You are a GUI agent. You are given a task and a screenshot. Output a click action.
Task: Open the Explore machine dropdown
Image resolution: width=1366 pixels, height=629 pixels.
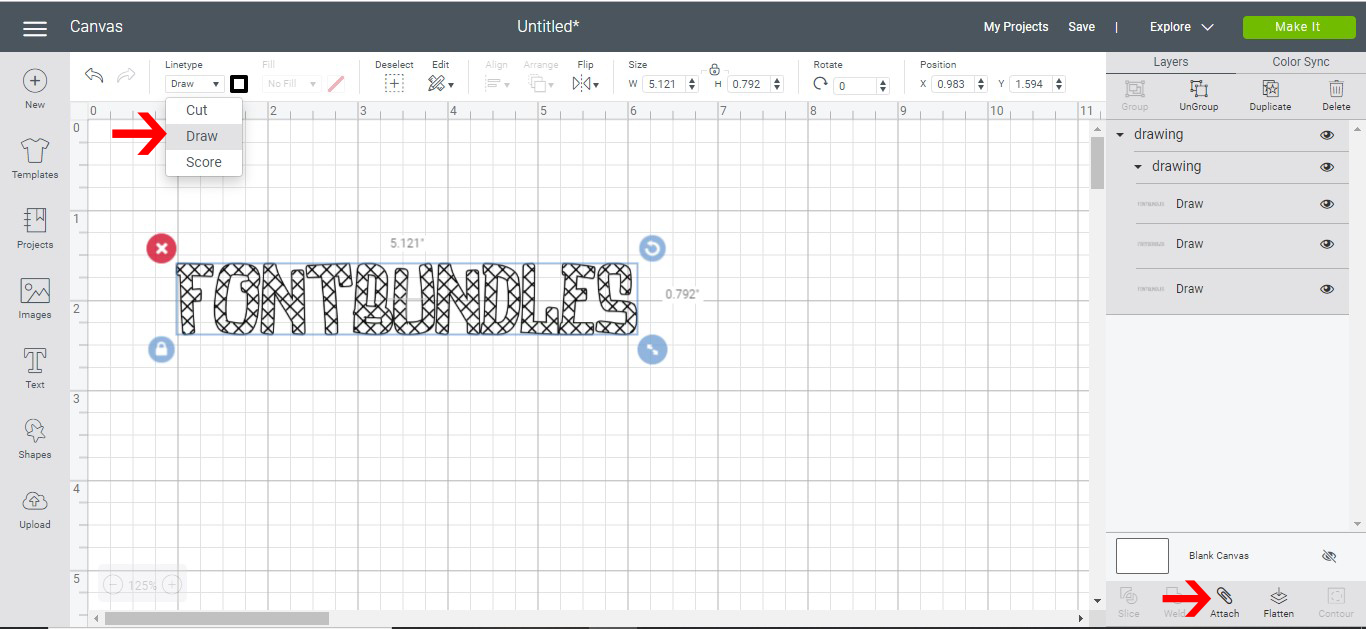coord(1181,27)
